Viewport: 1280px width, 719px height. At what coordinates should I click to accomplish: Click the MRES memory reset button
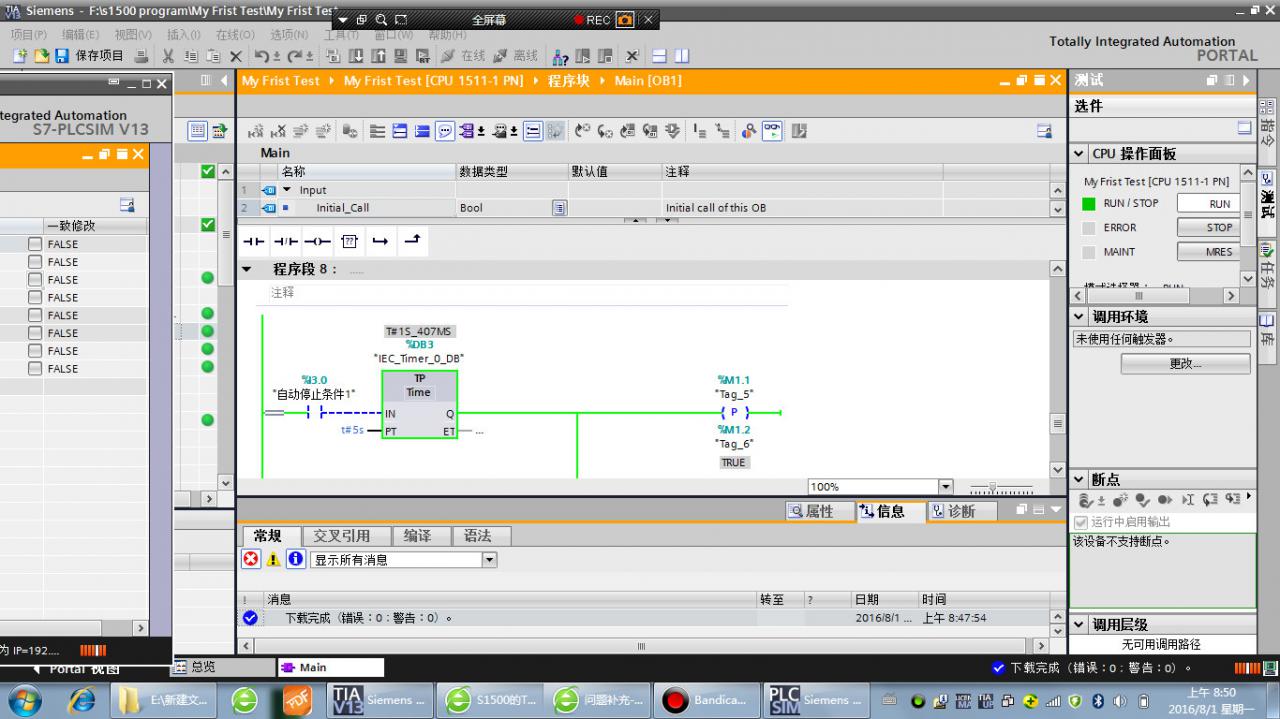[x=1207, y=252]
